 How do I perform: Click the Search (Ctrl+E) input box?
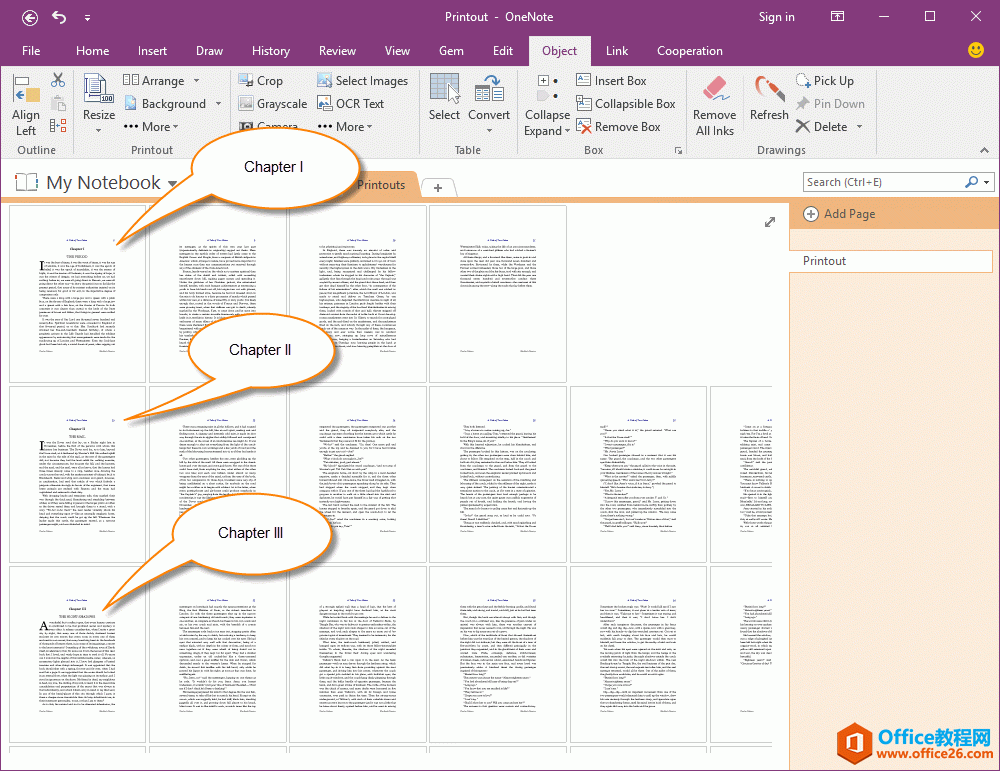(882, 182)
